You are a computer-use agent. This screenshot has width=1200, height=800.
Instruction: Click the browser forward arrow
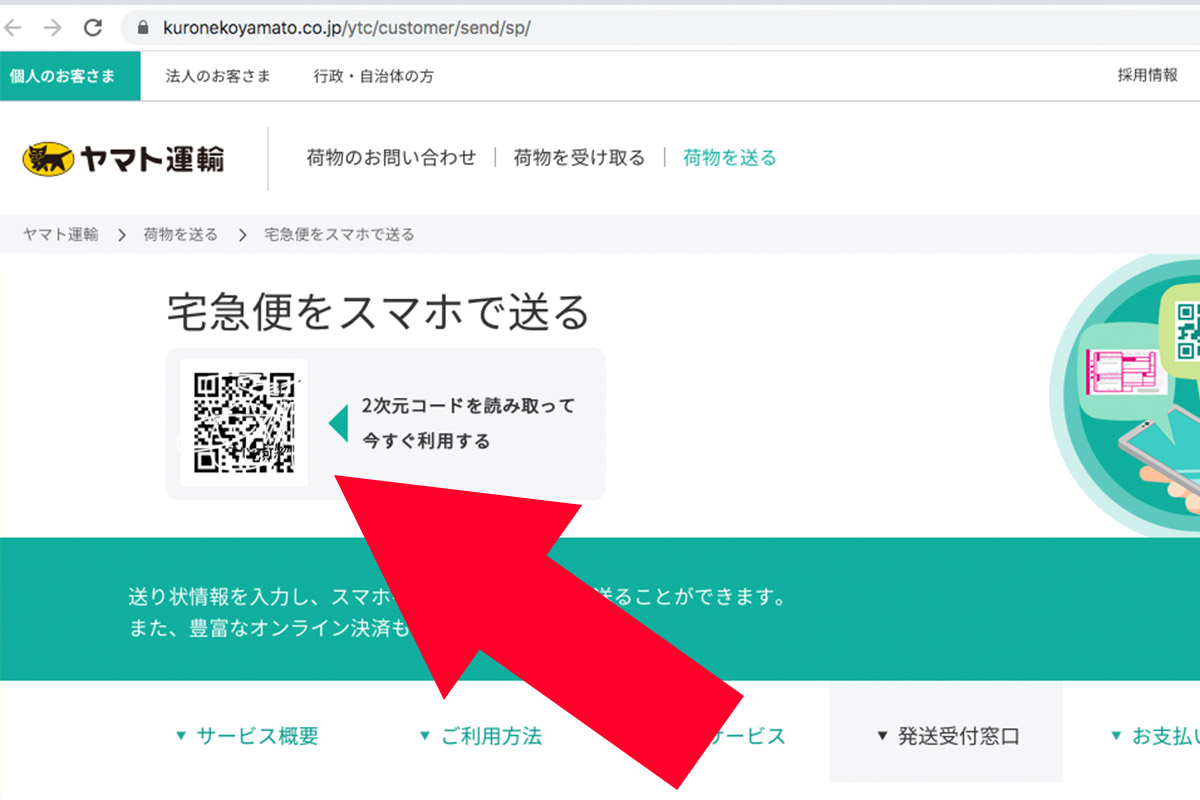coord(52,29)
